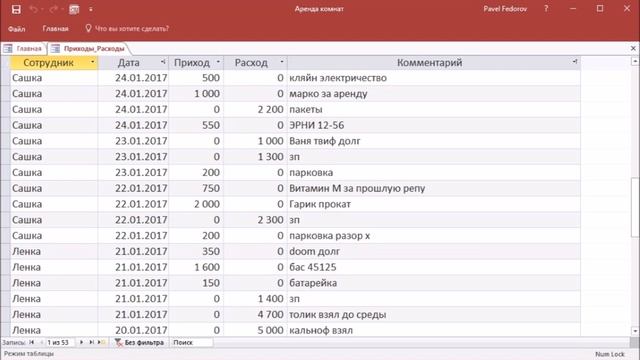Go to the last record
640x360 pixels.
pos(91,342)
